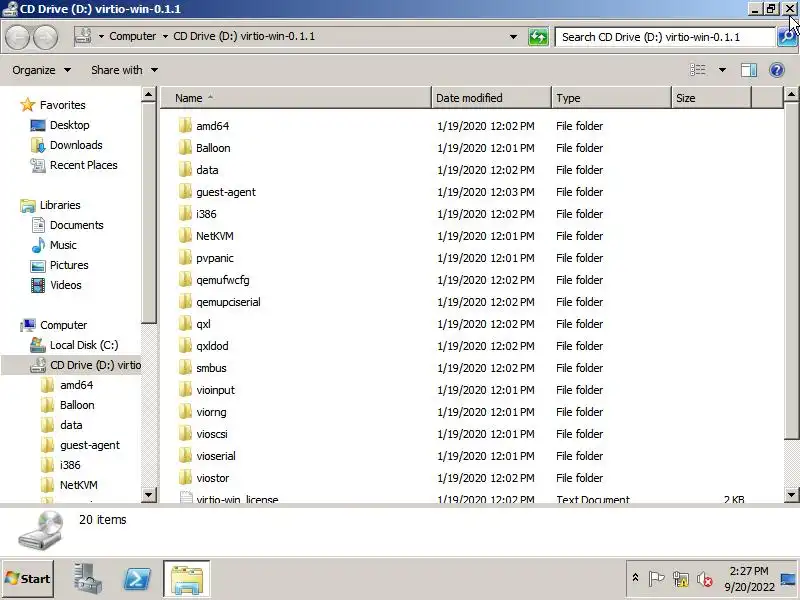
Task: Sort by Size column header
Action: click(x=711, y=98)
